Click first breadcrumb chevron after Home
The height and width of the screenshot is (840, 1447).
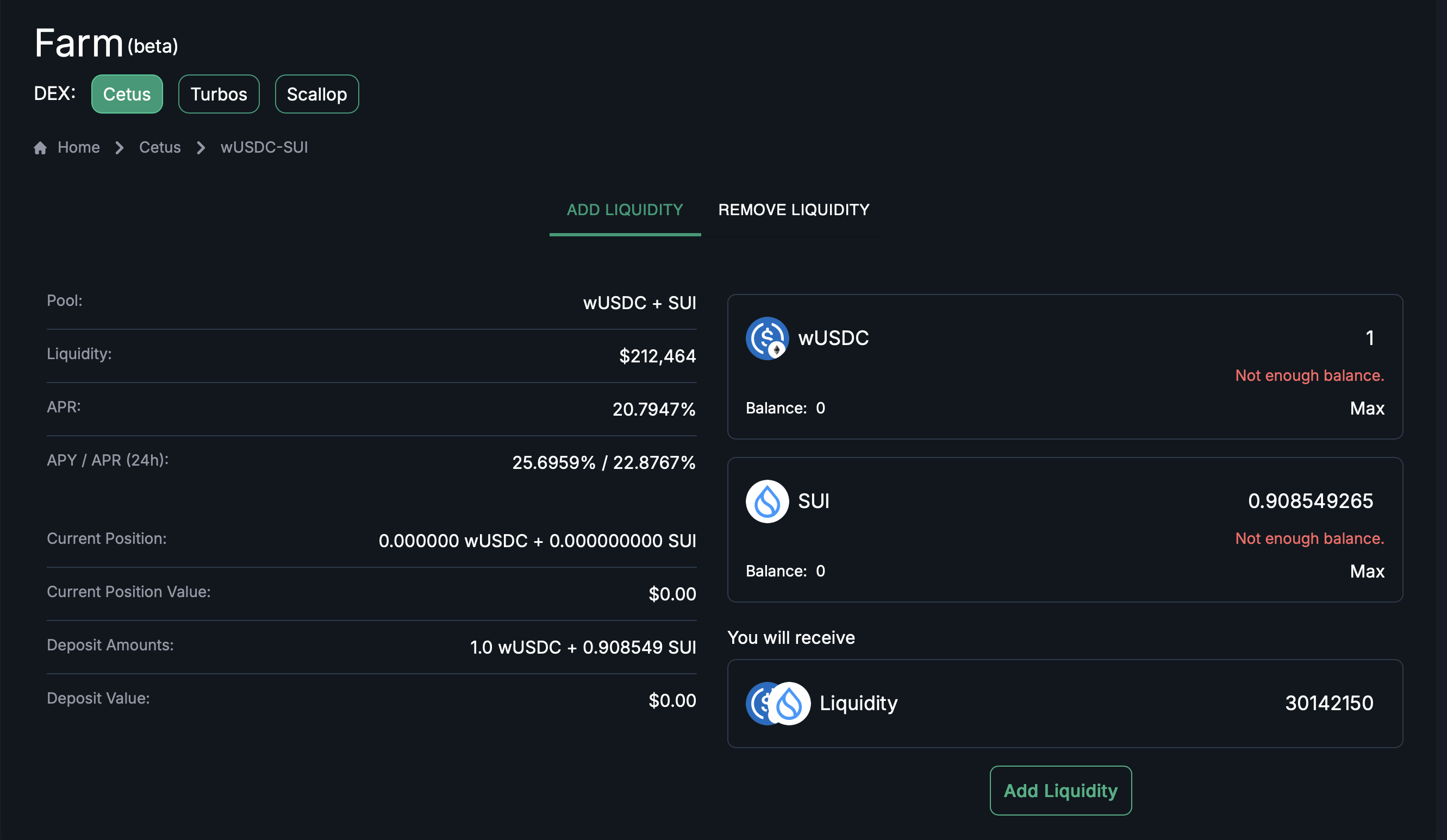[x=120, y=148]
